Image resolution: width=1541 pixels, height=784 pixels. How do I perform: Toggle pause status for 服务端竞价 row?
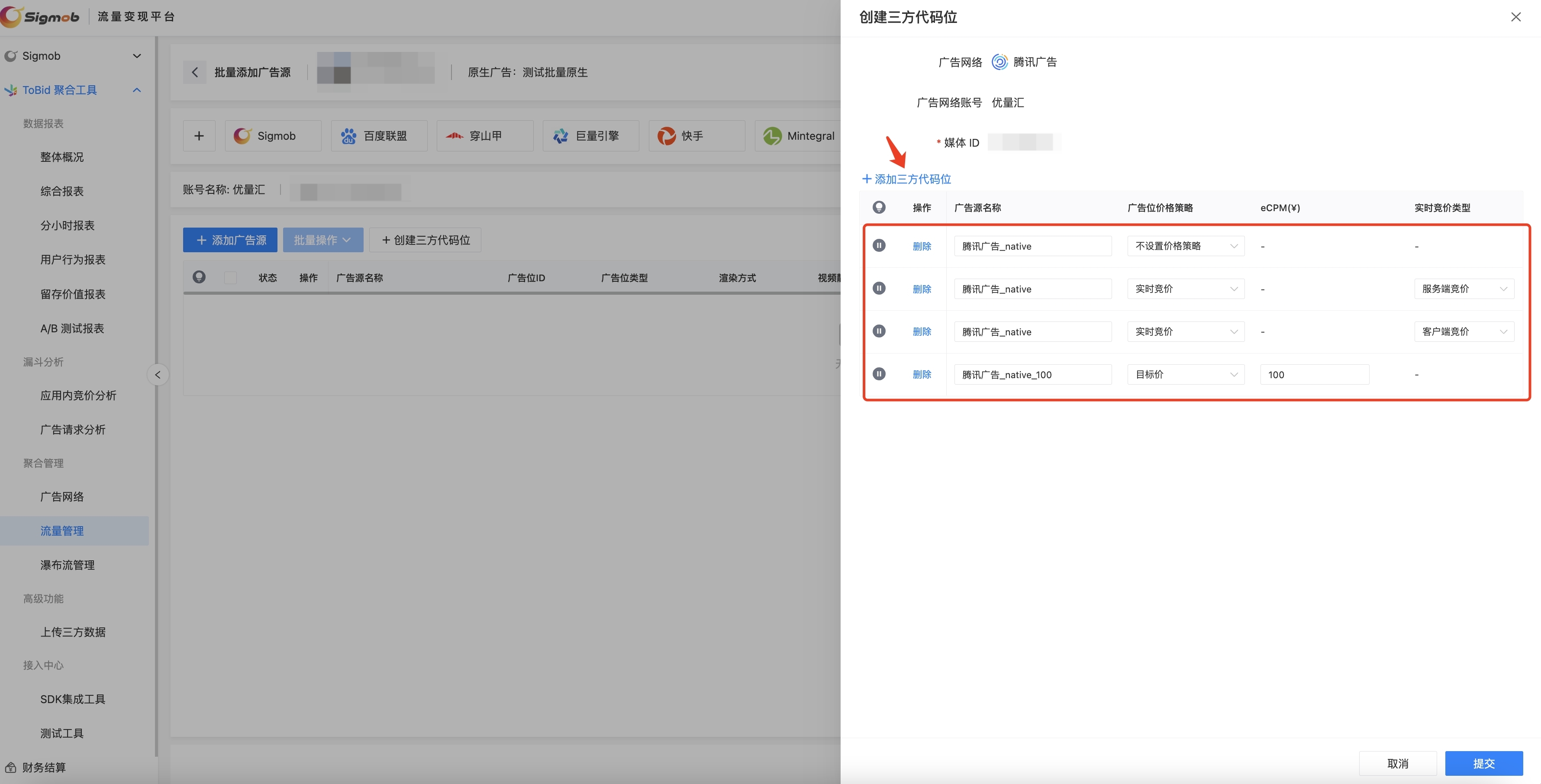click(x=879, y=288)
